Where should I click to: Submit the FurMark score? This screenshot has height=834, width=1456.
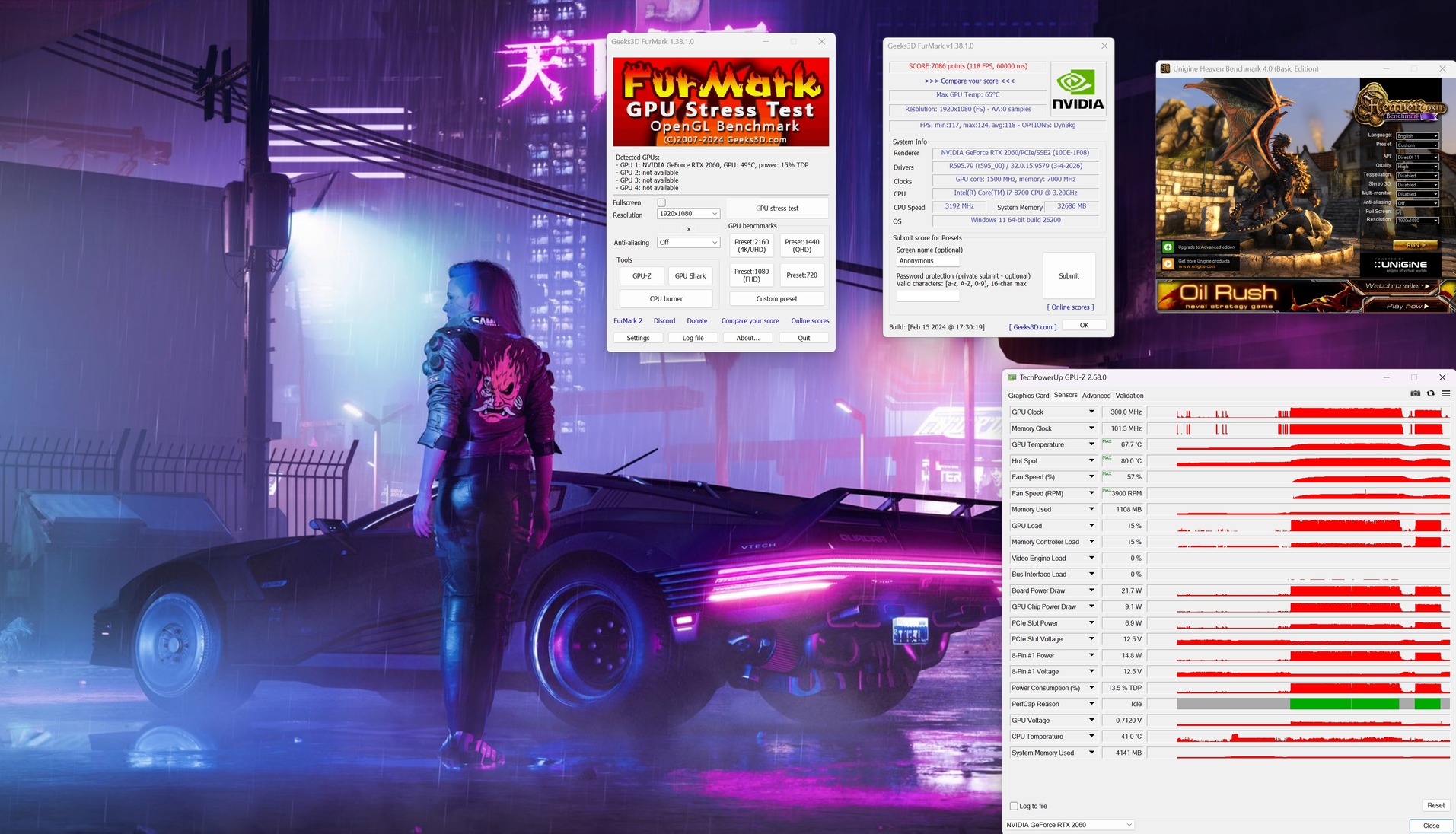click(x=1069, y=276)
